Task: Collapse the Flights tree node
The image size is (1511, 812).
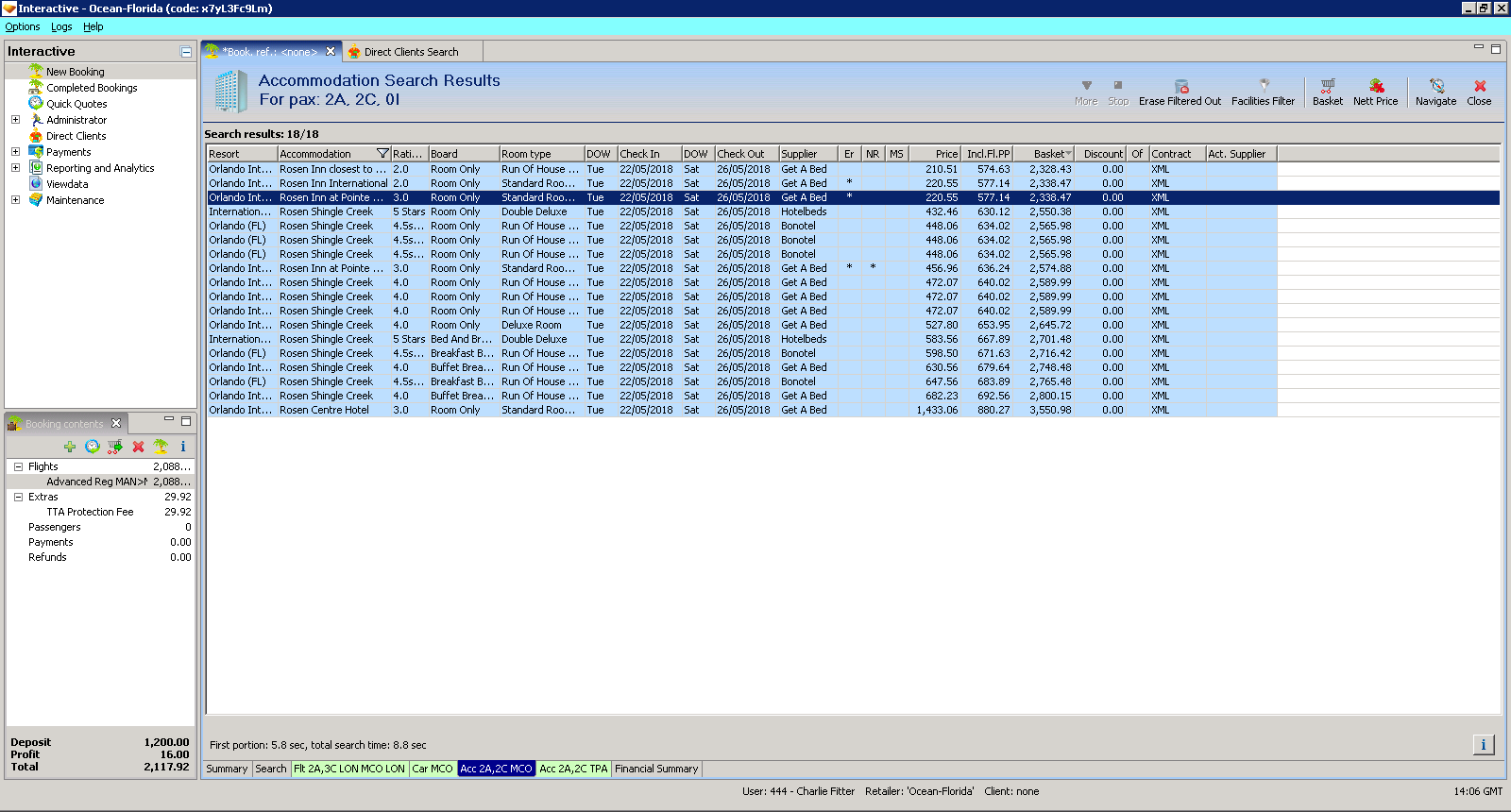Action: [18, 466]
